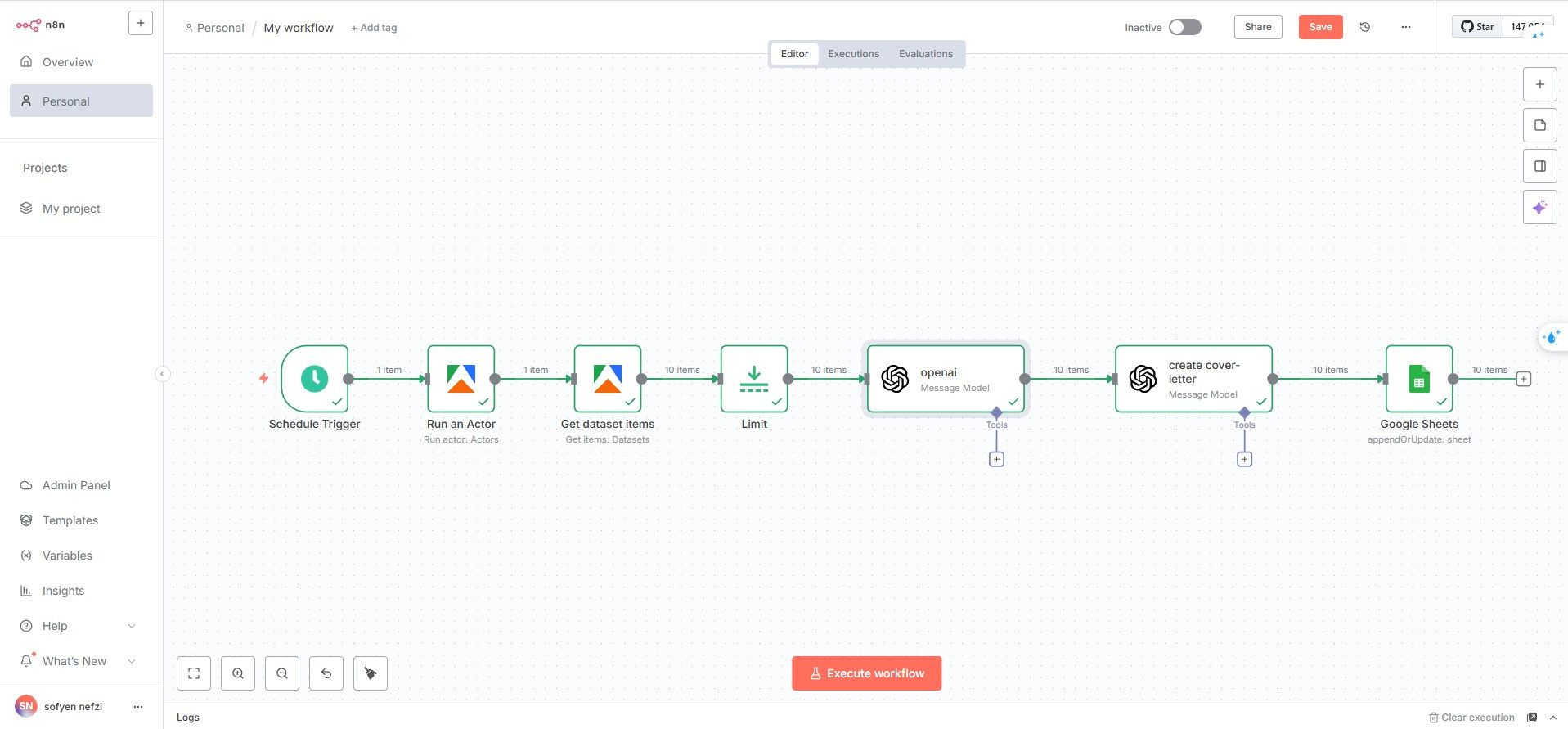1568x729 pixels.
Task: Reset canvas zoom
Action: tap(326, 673)
